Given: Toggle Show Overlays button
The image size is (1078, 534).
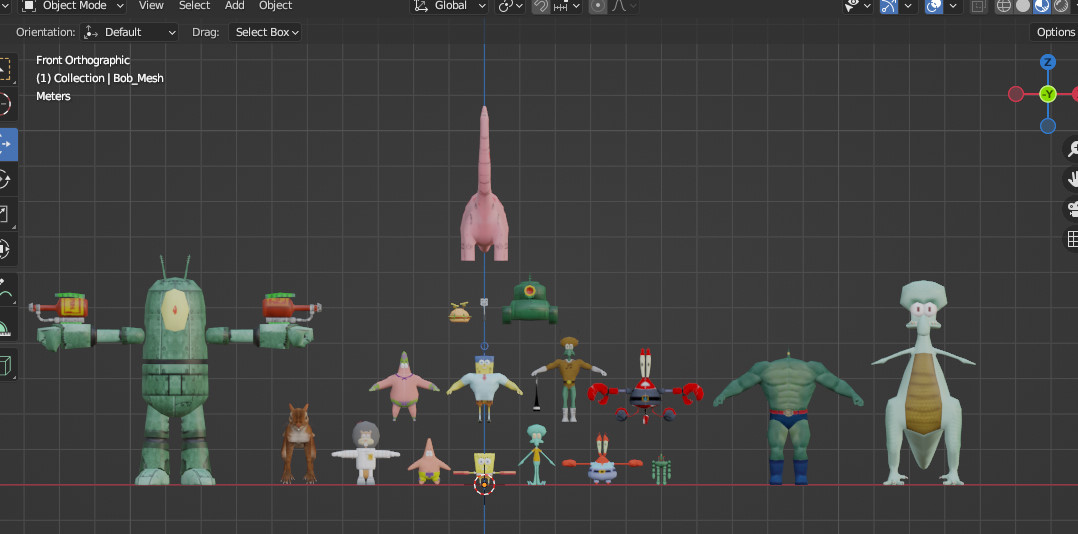Looking at the screenshot, I should click(x=934, y=6).
